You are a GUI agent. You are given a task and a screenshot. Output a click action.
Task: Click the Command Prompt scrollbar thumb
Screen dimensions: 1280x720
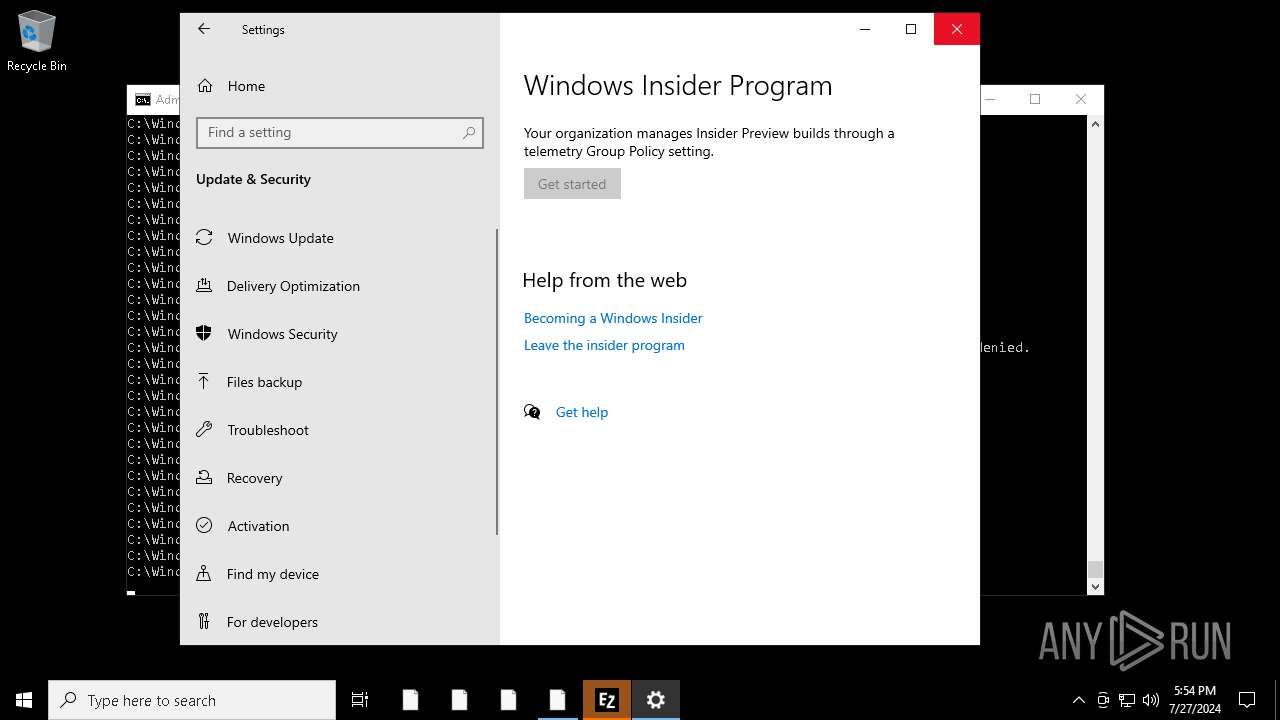pos(1095,569)
